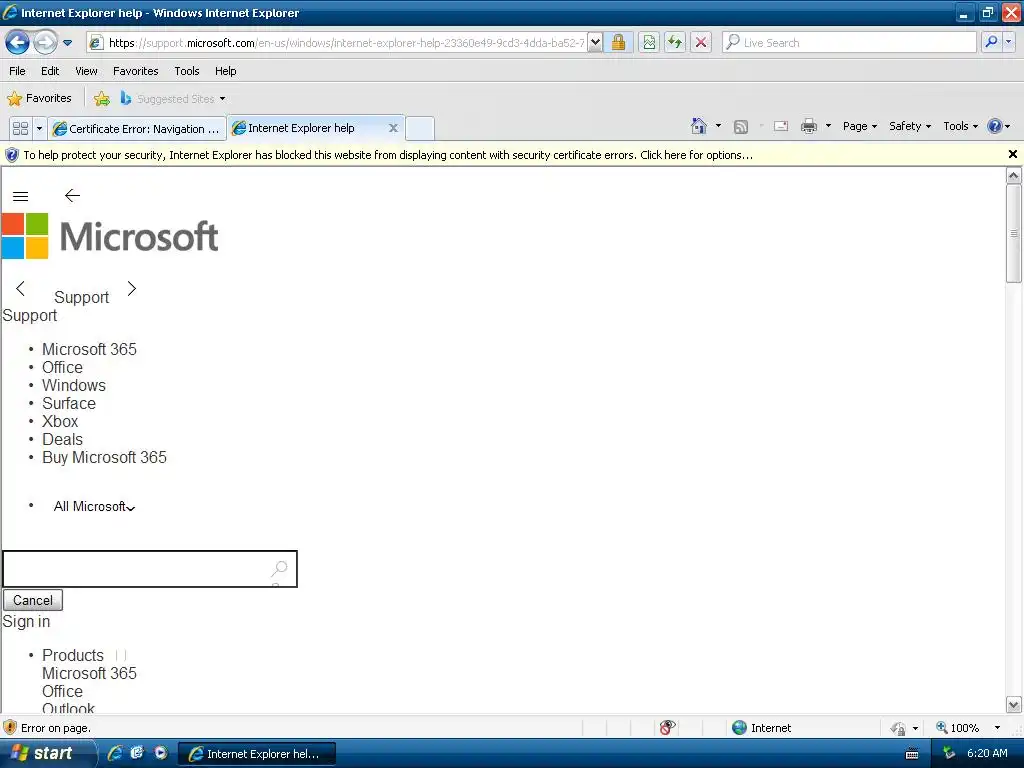
Task: Click the address bar URL field
Action: (337, 42)
